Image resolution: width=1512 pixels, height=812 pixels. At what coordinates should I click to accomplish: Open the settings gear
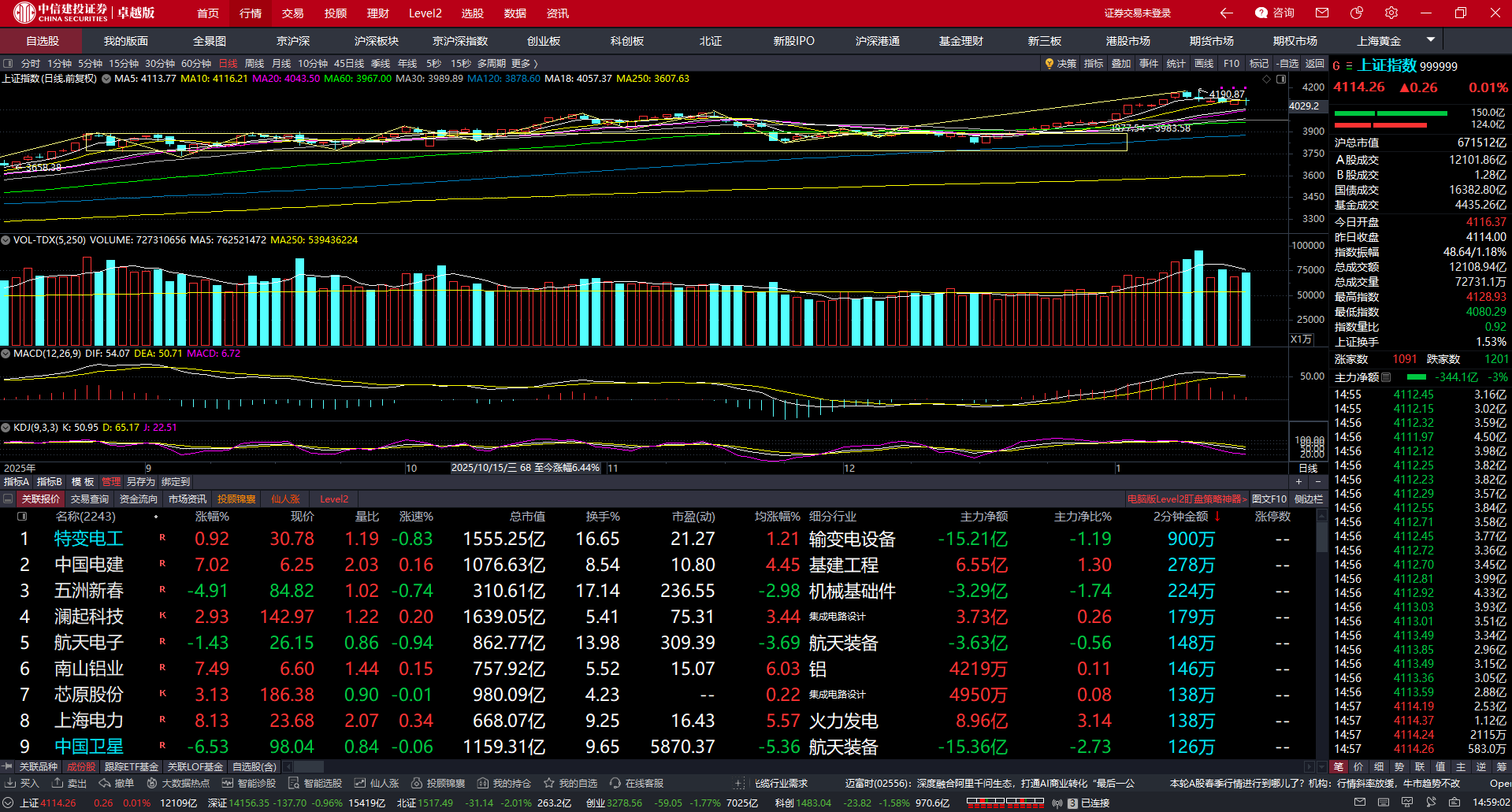point(1391,13)
